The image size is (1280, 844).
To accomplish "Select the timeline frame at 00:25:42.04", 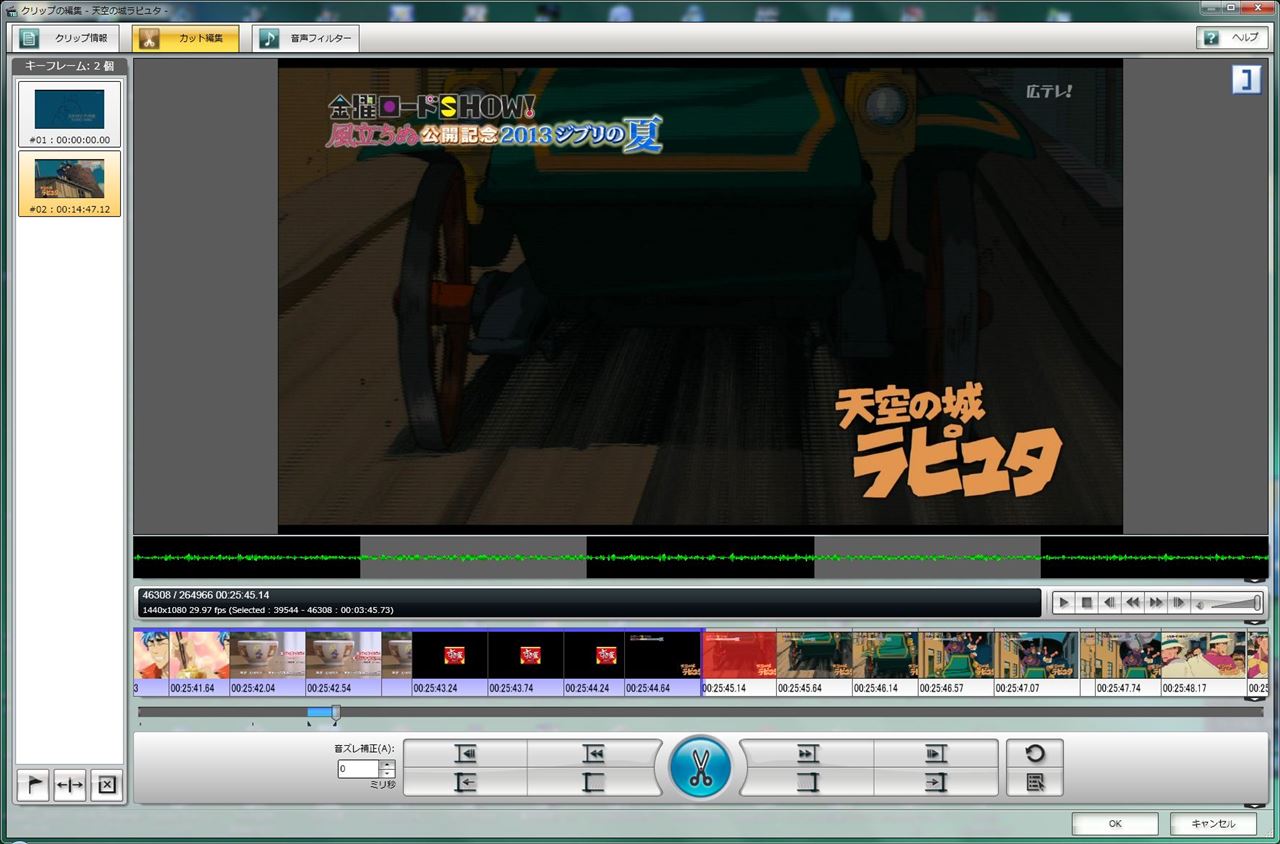I will point(267,663).
